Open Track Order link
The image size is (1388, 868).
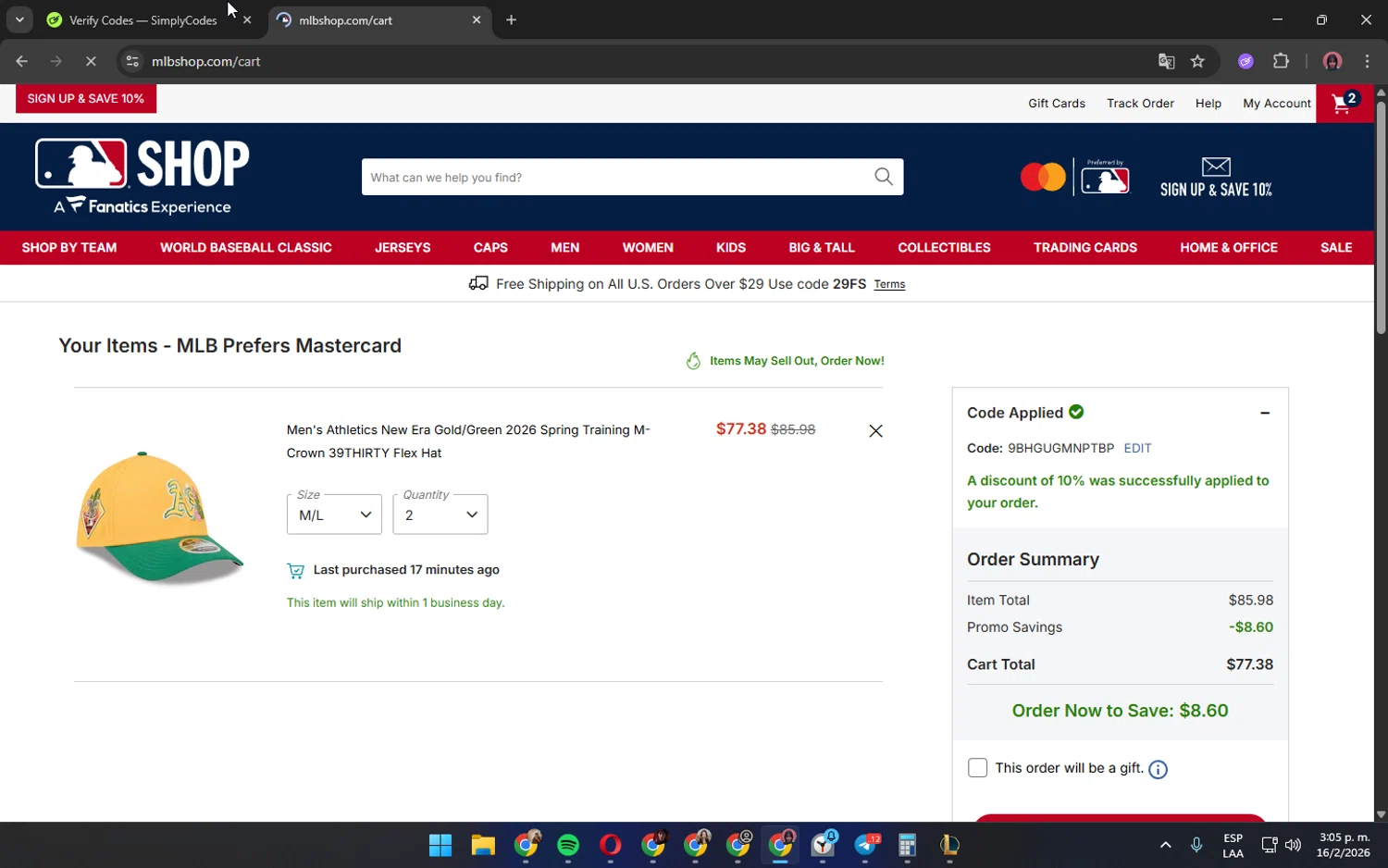tap(1140, 104)
